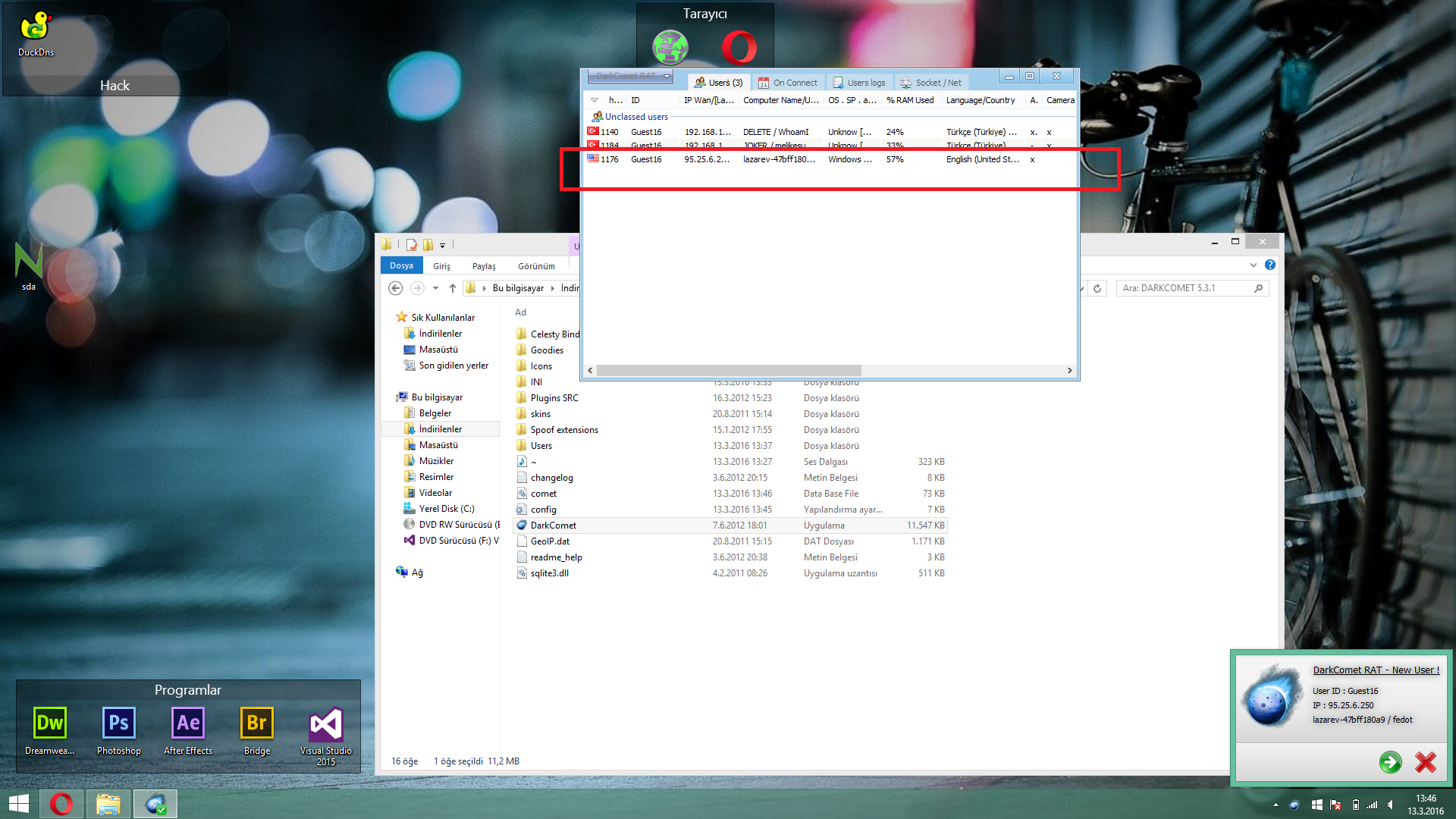Image resolution: width=1456 pixels, height=819 pixels.
Task: Click New Folder icon in Explorer title bar
Action: pyautogui.click(x=428, y=244)
